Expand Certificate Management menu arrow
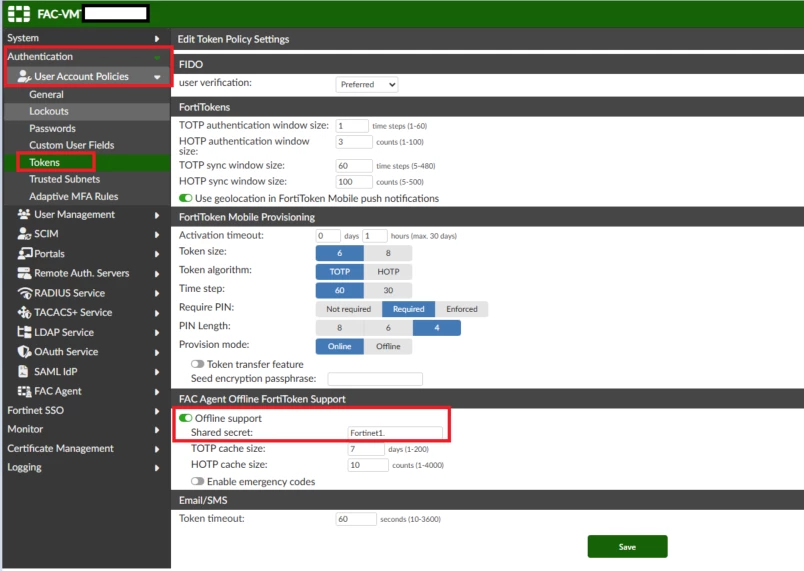Image resolution: width=804 pixels, height=571 pixels. pos(157,449)
